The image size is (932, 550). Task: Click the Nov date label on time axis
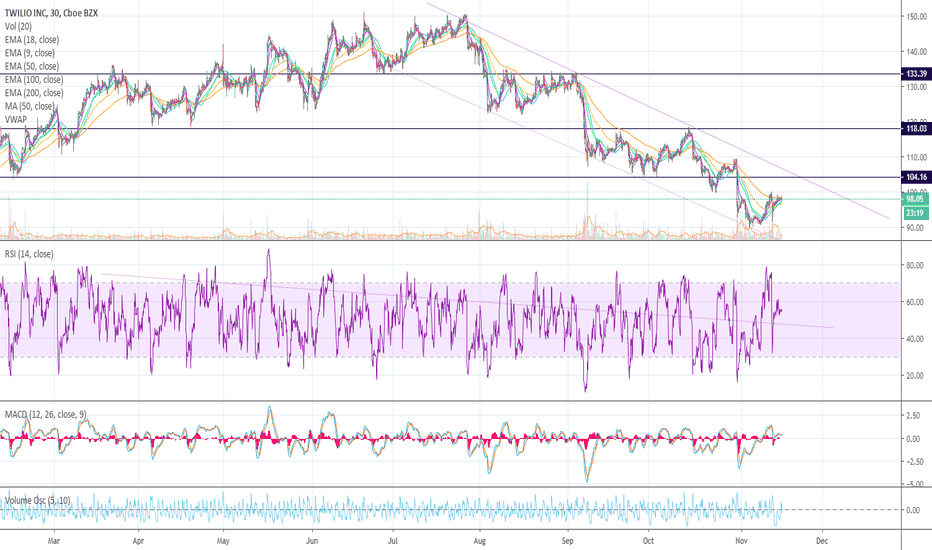coord(741,541)
